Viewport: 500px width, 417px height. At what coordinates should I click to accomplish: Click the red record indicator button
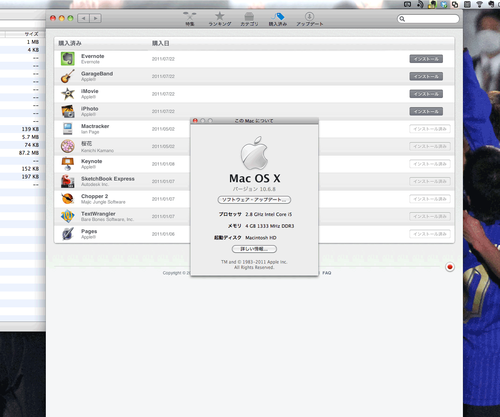tap(450, 267)
